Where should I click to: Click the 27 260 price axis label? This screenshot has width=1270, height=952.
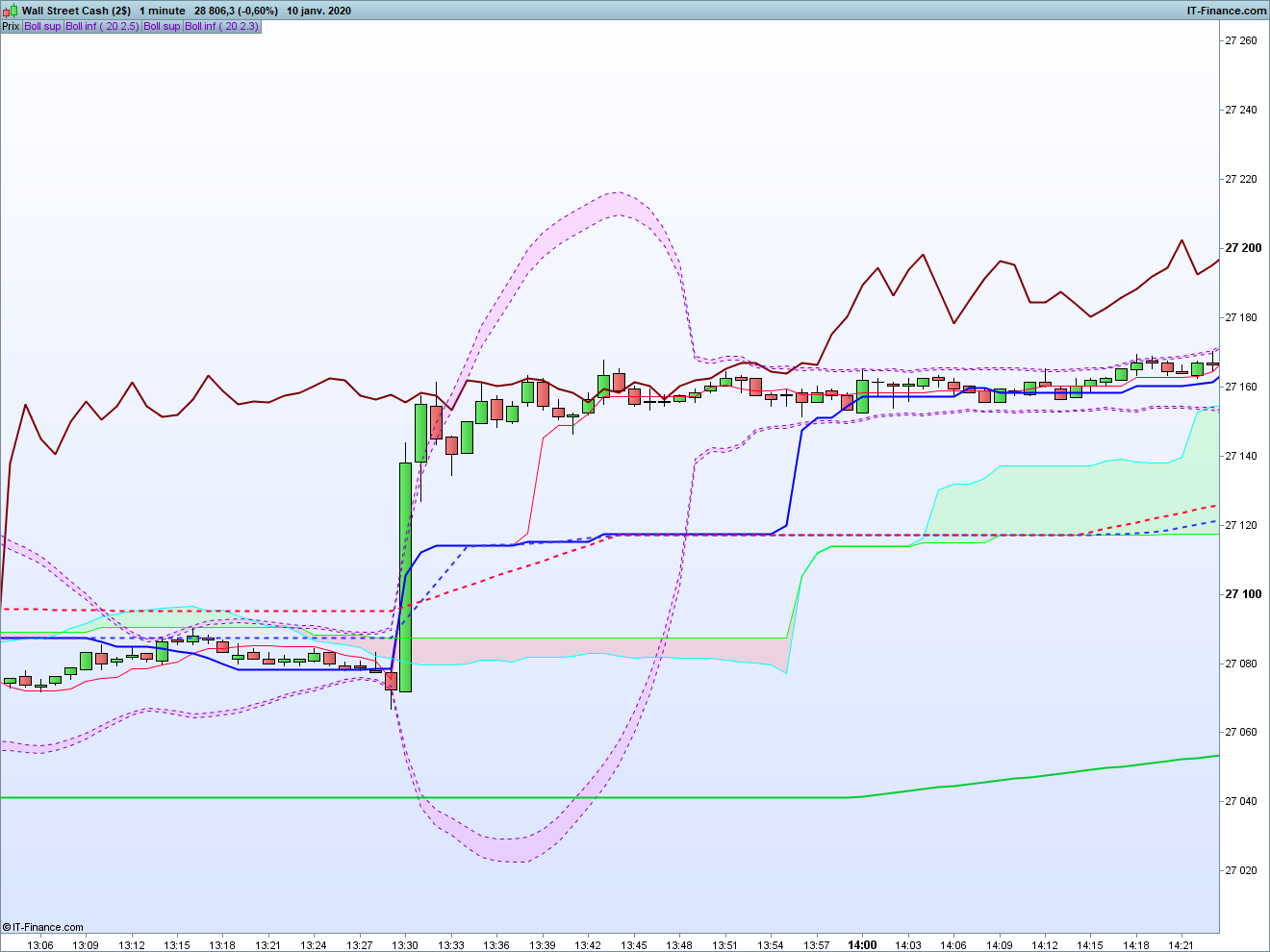pos(1240,40)
